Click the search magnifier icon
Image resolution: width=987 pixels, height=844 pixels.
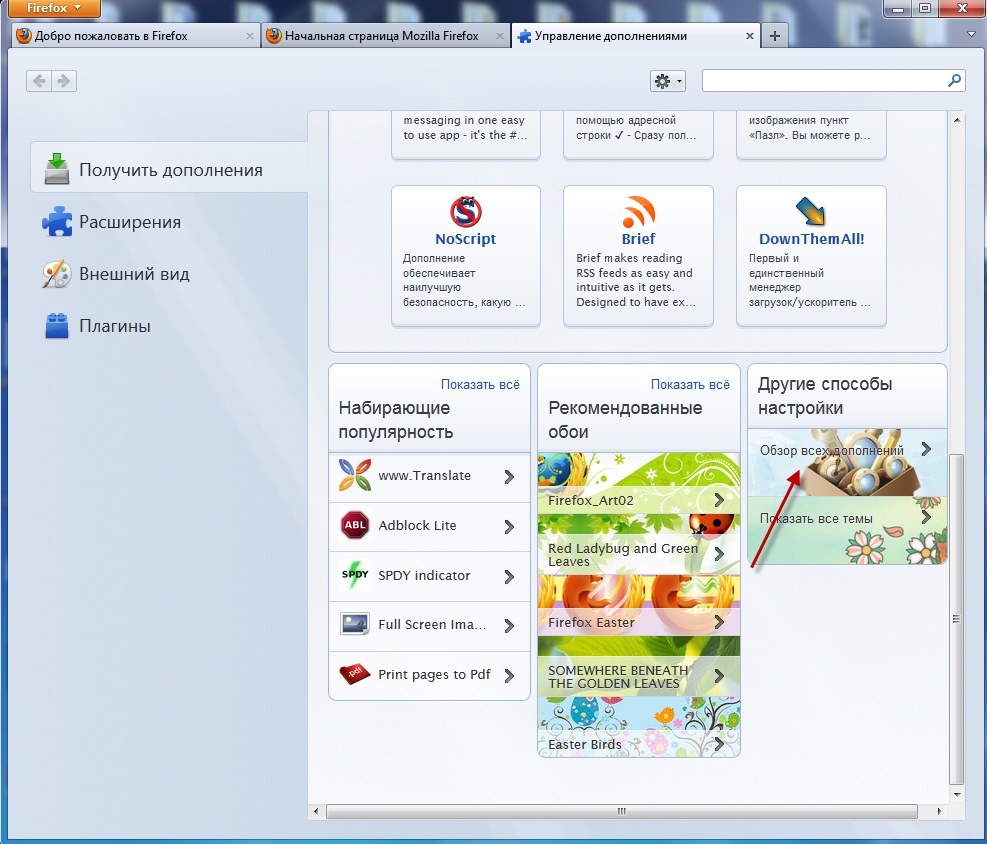tap(955, 80)
